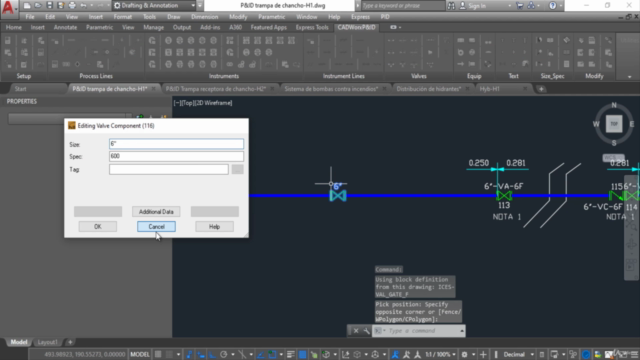
Task: Switch to the Layout1 tab
Action: pyautogui.click(x=47, y=342)
